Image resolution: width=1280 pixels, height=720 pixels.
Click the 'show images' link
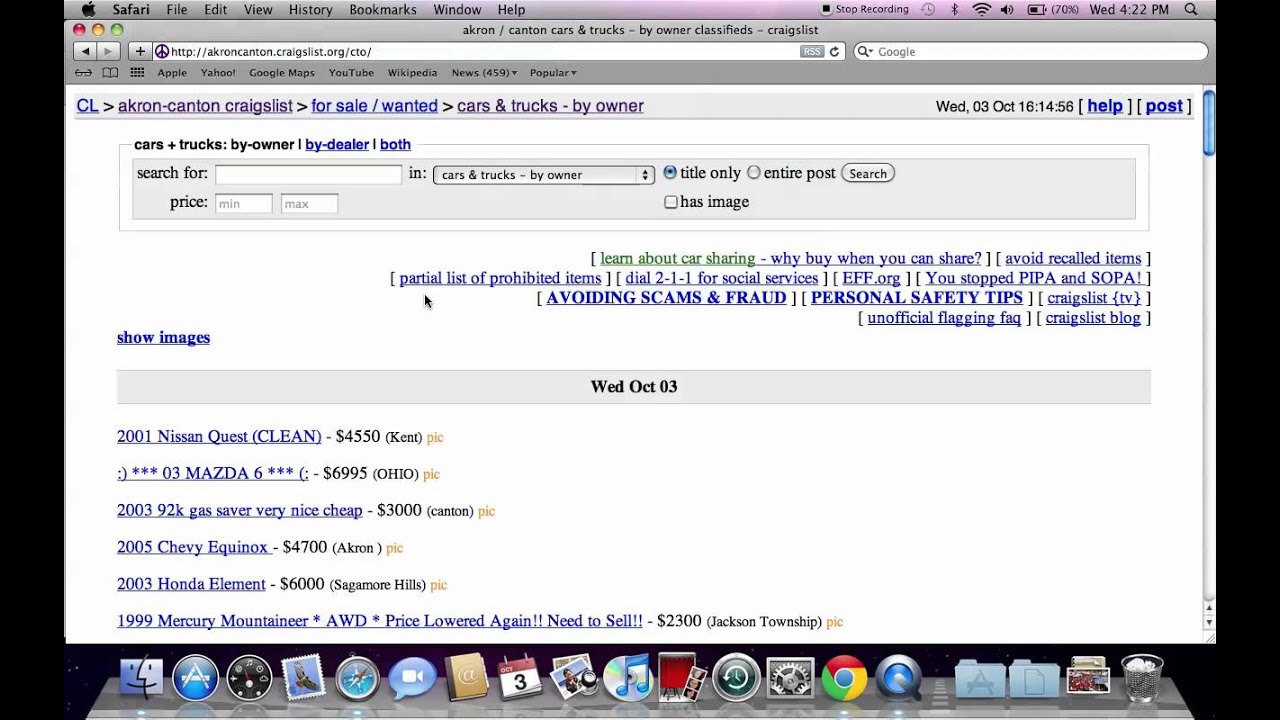(163, 338)
